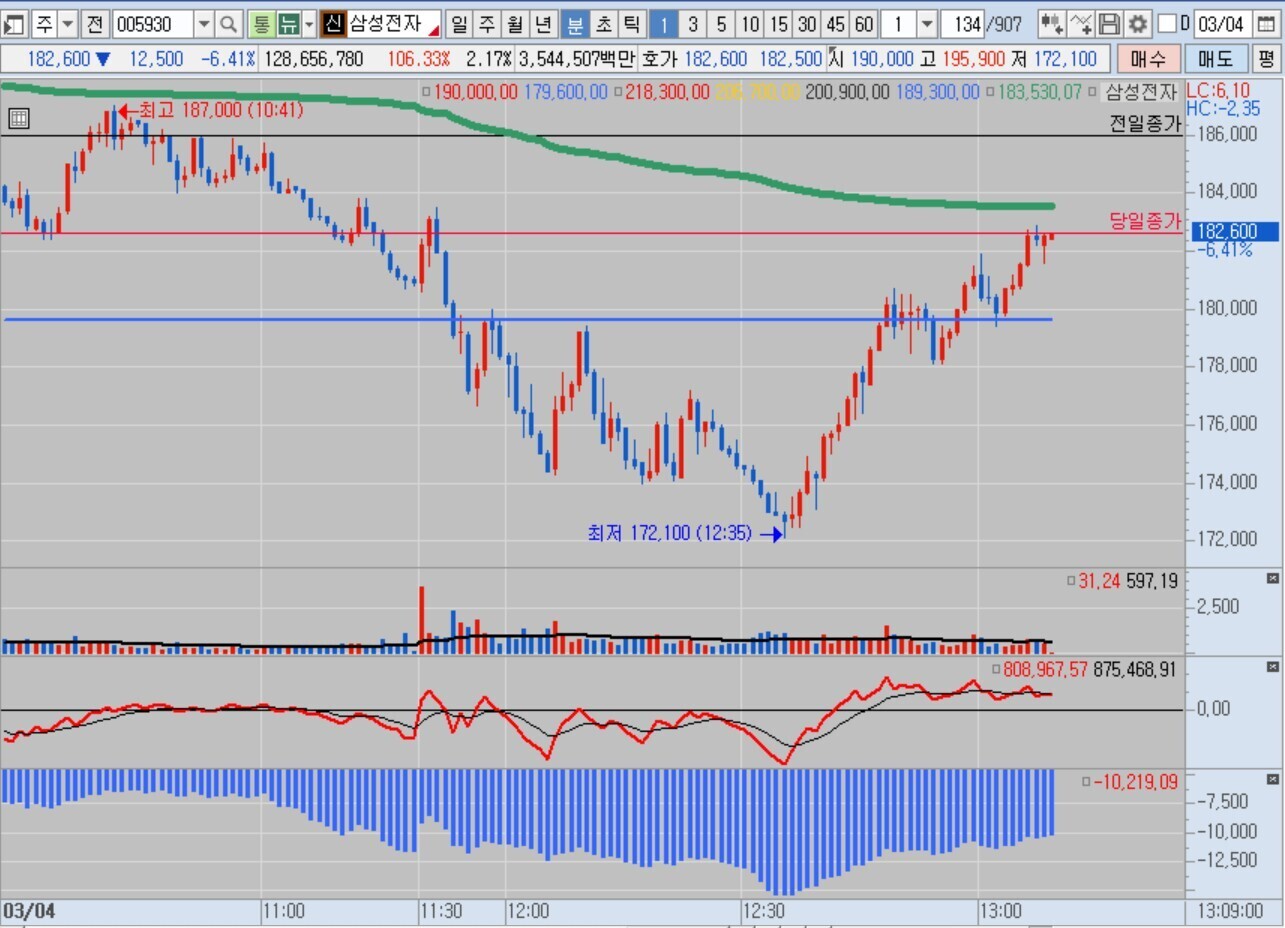Toggle the panel layout icon at top-left
This screenshot has width=1285, height=928.
[x=14, y=24]
